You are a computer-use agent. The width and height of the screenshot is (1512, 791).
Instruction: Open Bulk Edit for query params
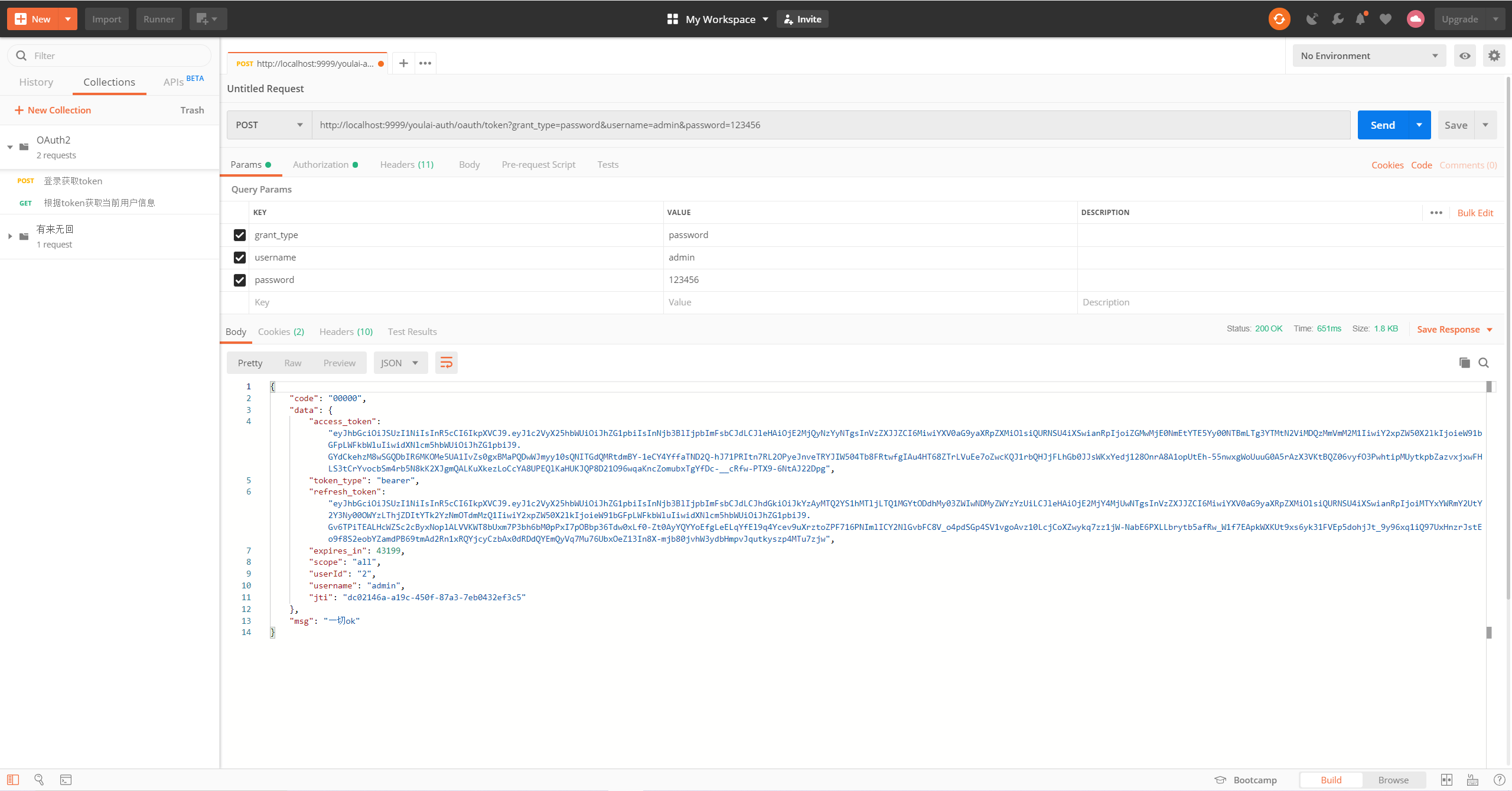pos(1475,212)
